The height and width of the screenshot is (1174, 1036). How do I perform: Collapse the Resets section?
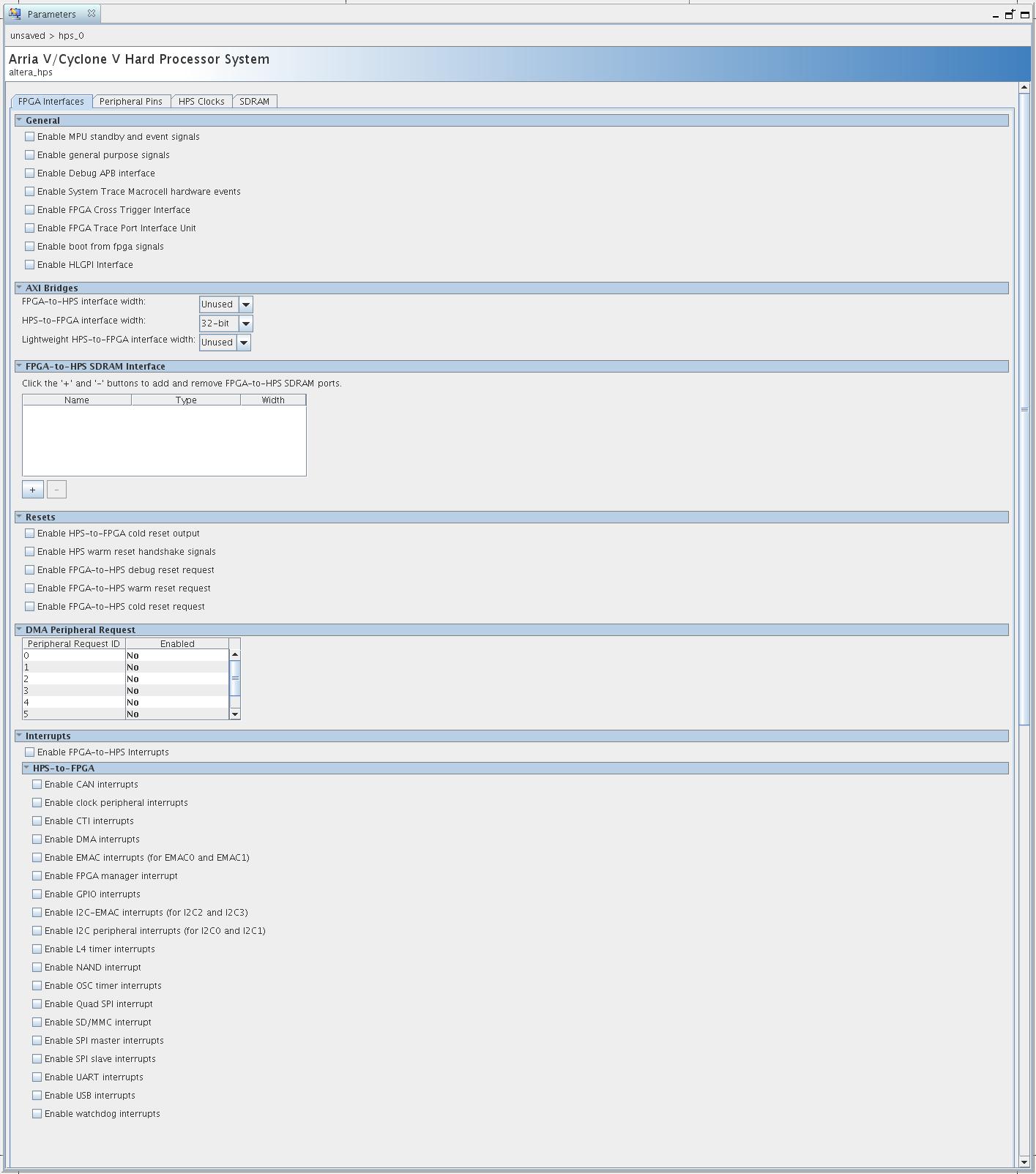pyautogui.click(x=19, y=517)
